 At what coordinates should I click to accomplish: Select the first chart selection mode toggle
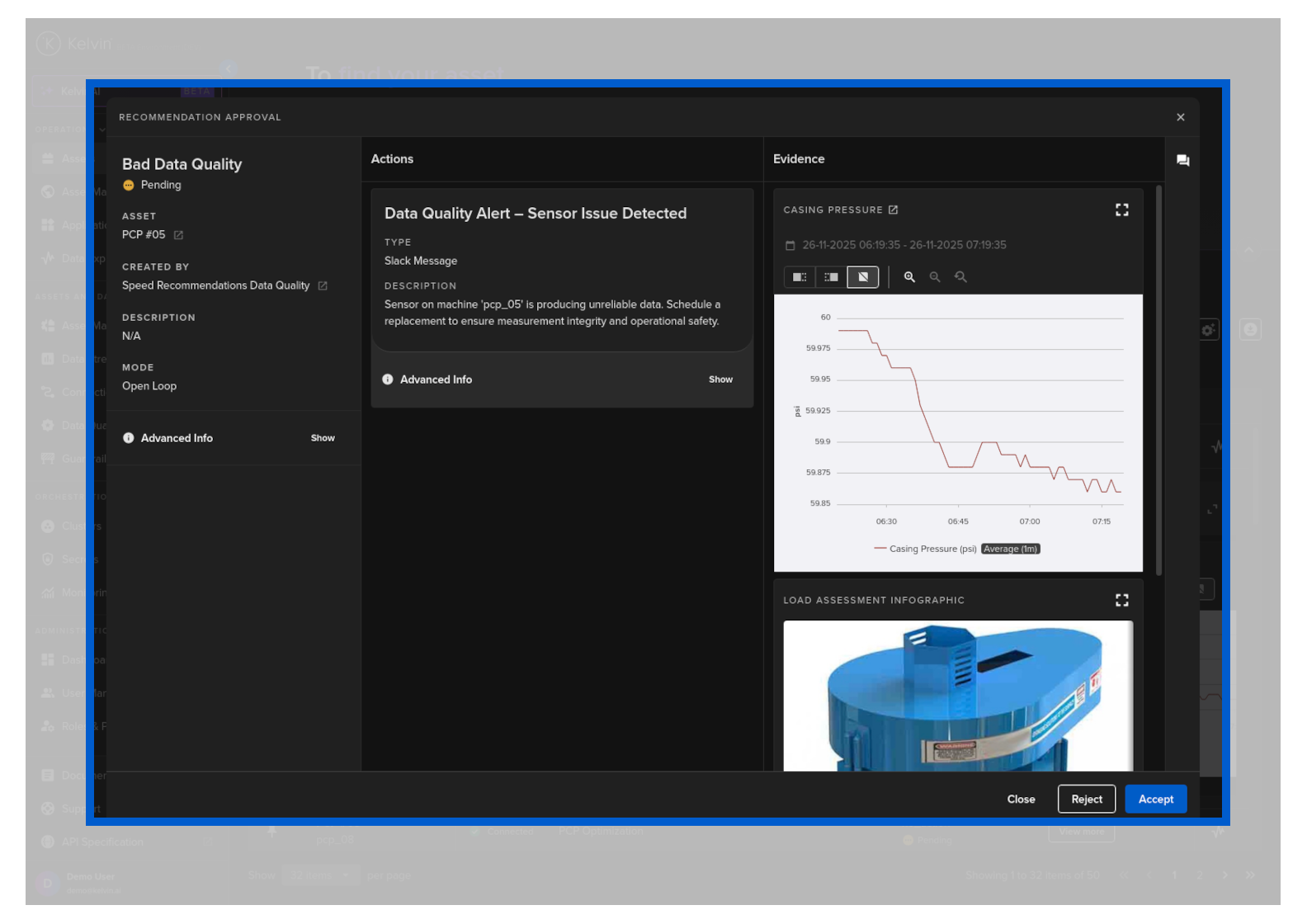pos(799,277)
